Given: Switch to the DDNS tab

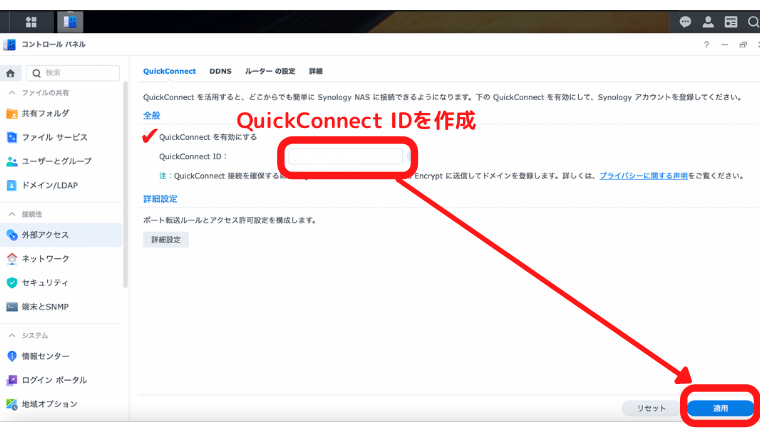Looking at the screenshot, I should click(220, 71).
